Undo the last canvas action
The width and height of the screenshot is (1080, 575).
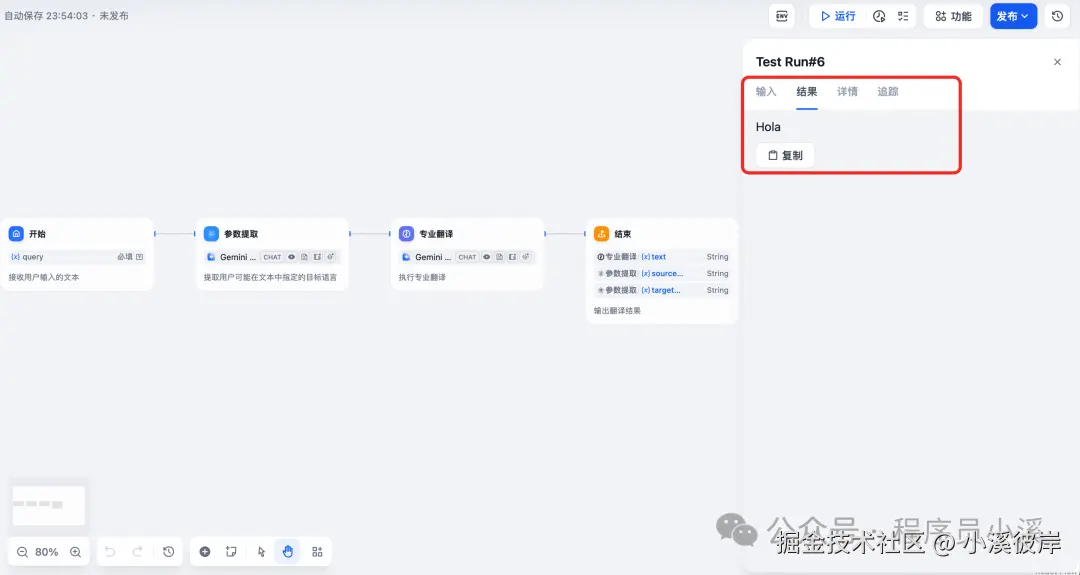(x=110, y=552)
